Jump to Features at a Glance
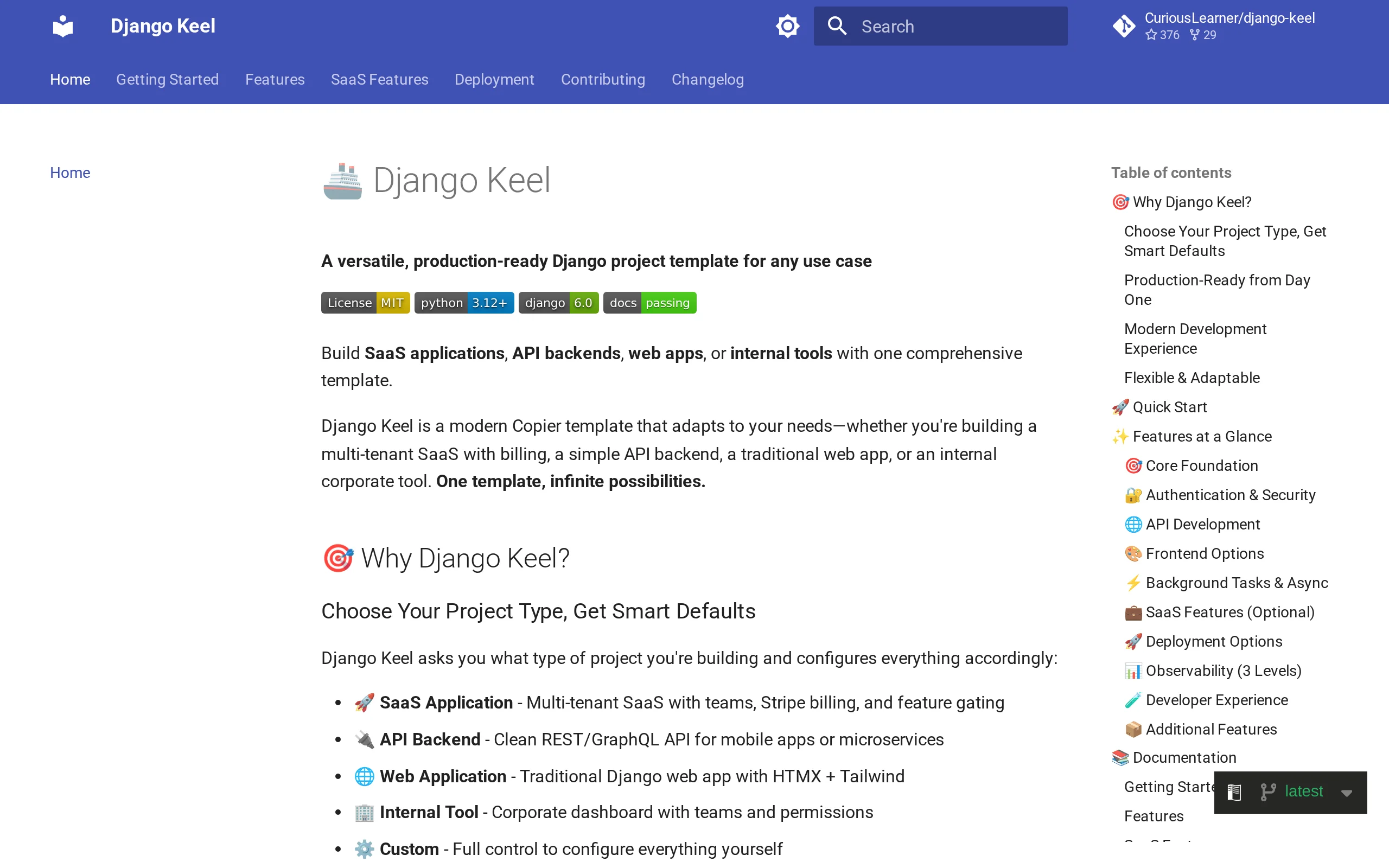Image resolution: width=1389 pixels, height=868 pixels. pos(1192,436)
